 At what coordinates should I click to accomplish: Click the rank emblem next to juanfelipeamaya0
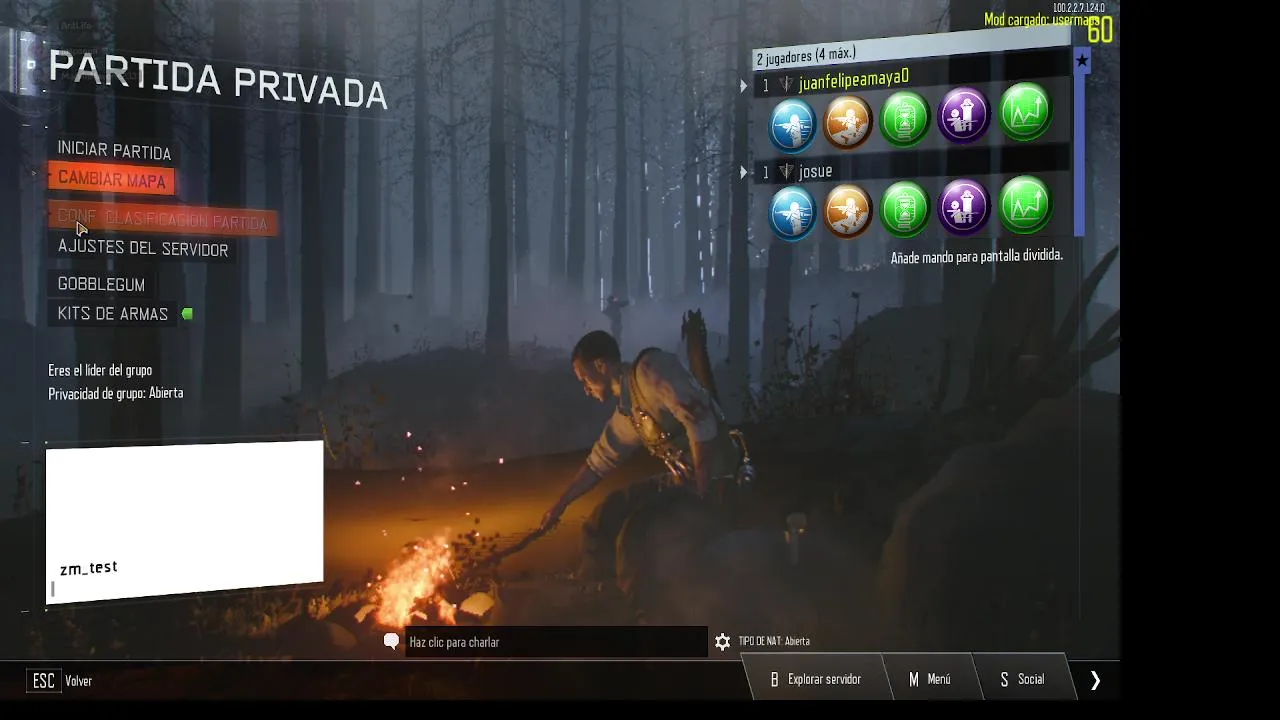[786, 84]
